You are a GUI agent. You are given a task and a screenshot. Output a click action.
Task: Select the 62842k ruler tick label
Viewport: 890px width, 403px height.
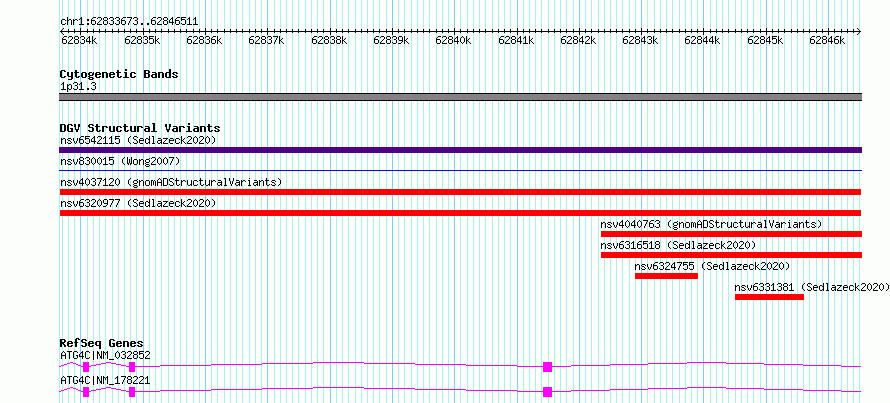click(x=578, y=40)
